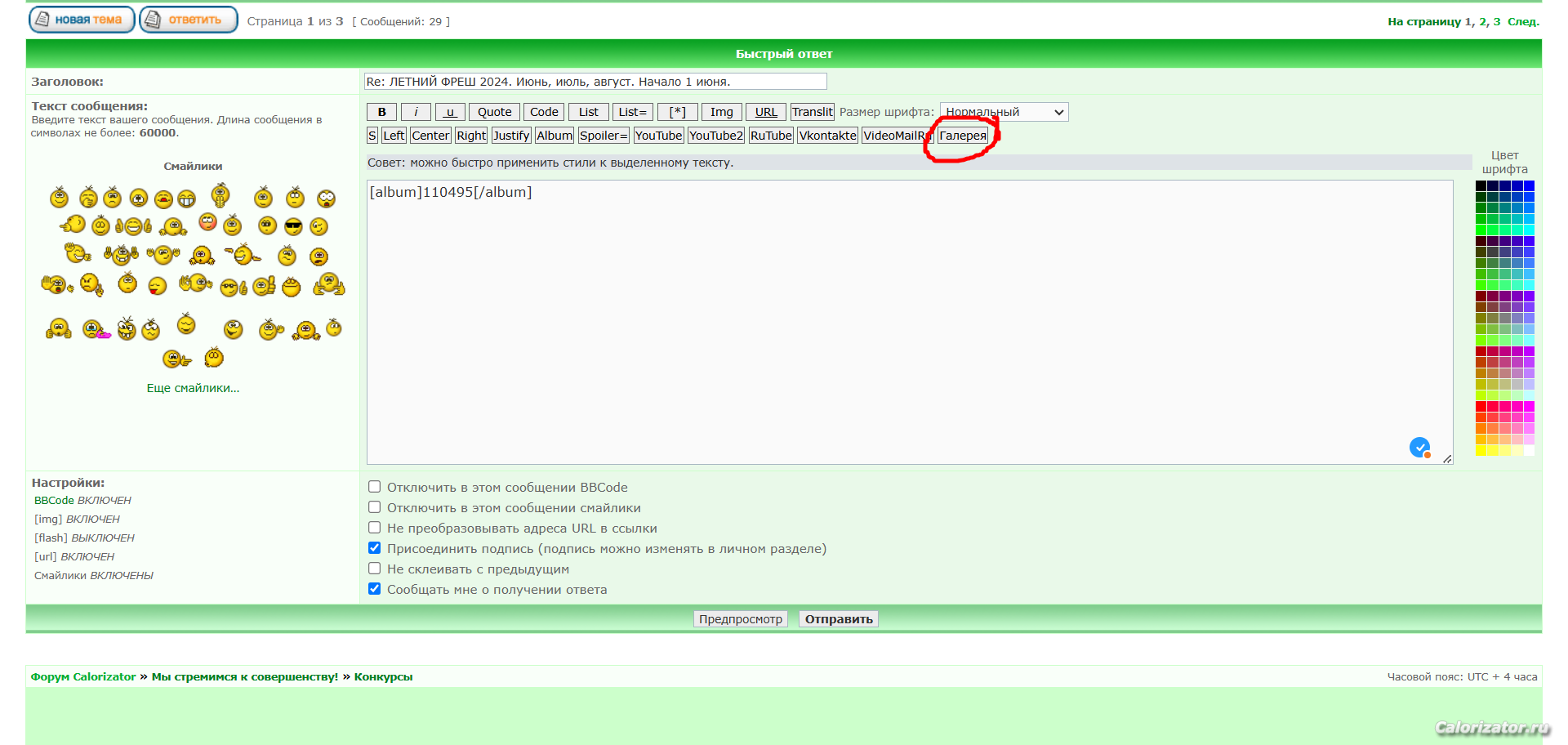Apply underline formatting with u button
Screen dimensions: 1568x745
pyautogui.click(x=450, y=112)
